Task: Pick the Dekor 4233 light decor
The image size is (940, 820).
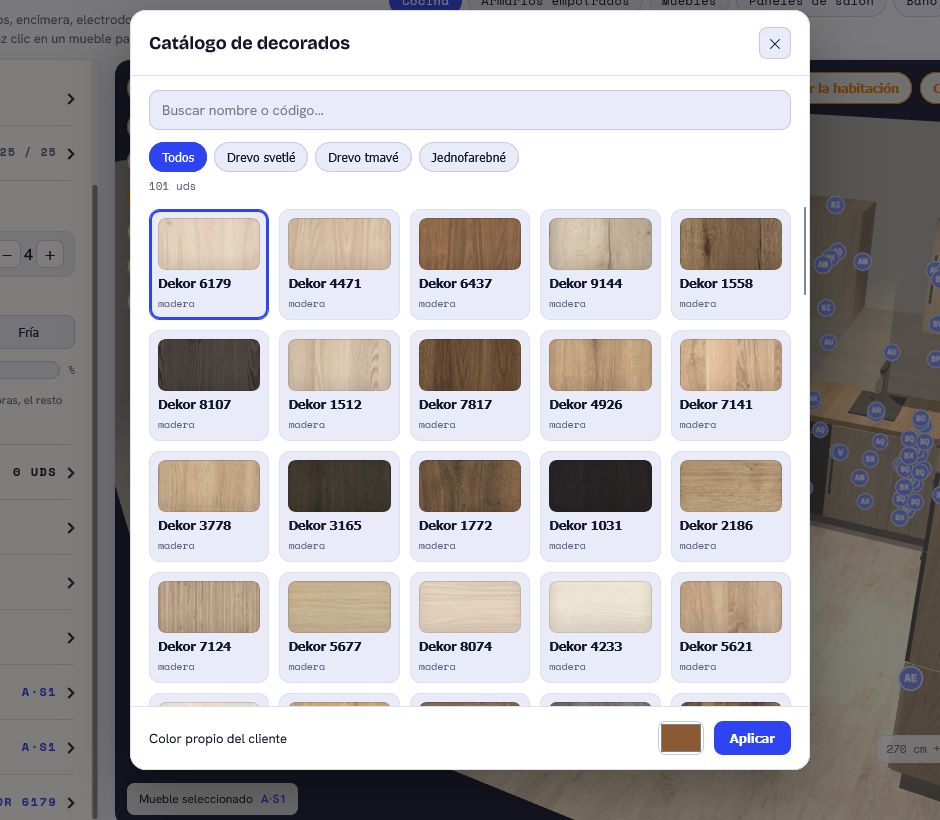Action: pos(600,627)
